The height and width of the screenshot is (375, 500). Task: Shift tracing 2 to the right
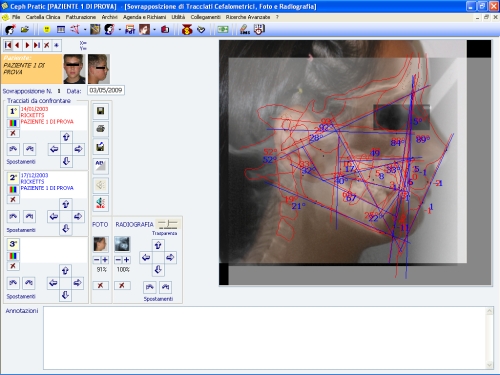tap(78, 216)
